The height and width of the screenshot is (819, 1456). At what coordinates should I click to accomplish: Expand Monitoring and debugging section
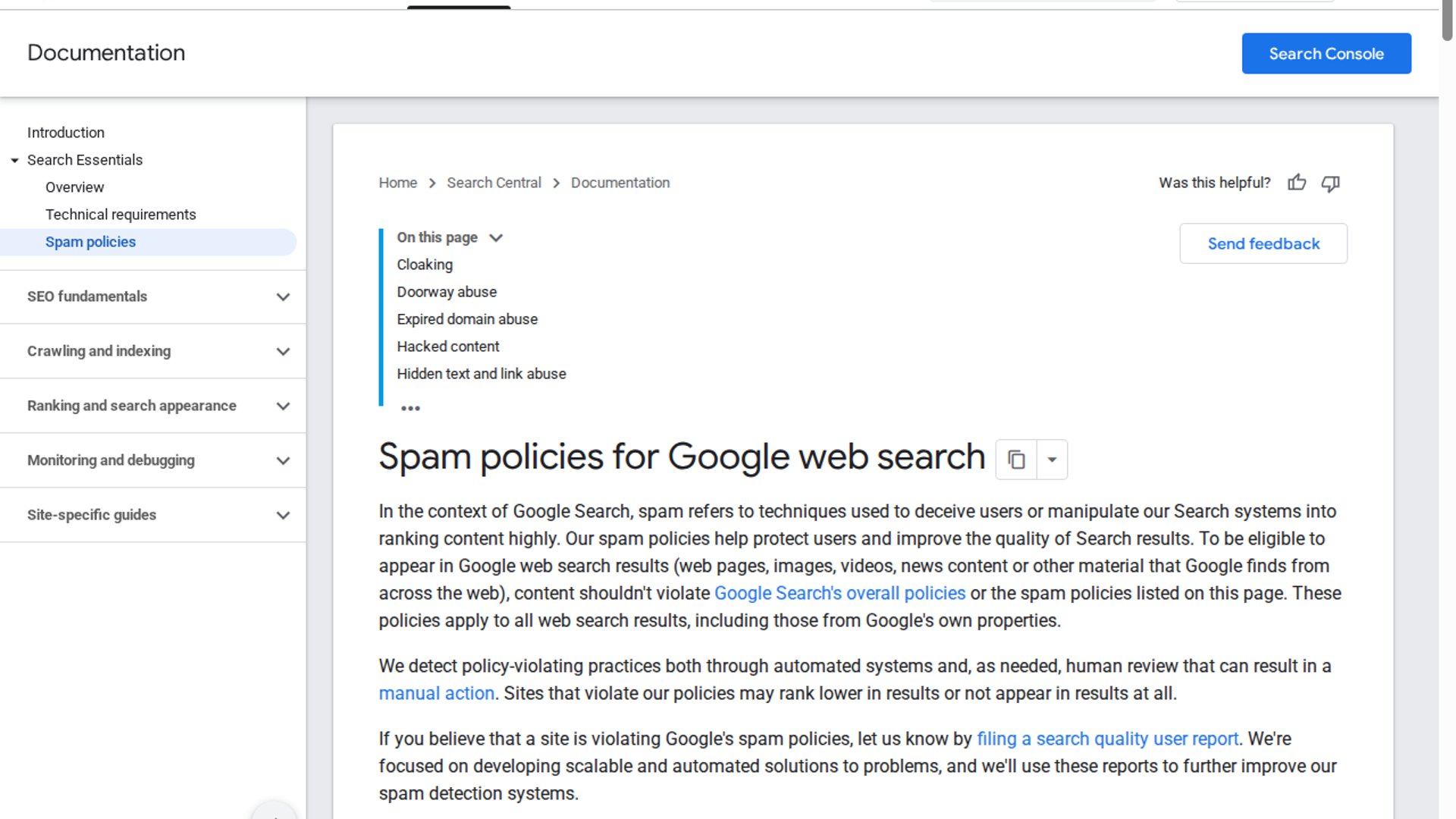(x=283, y=461)
